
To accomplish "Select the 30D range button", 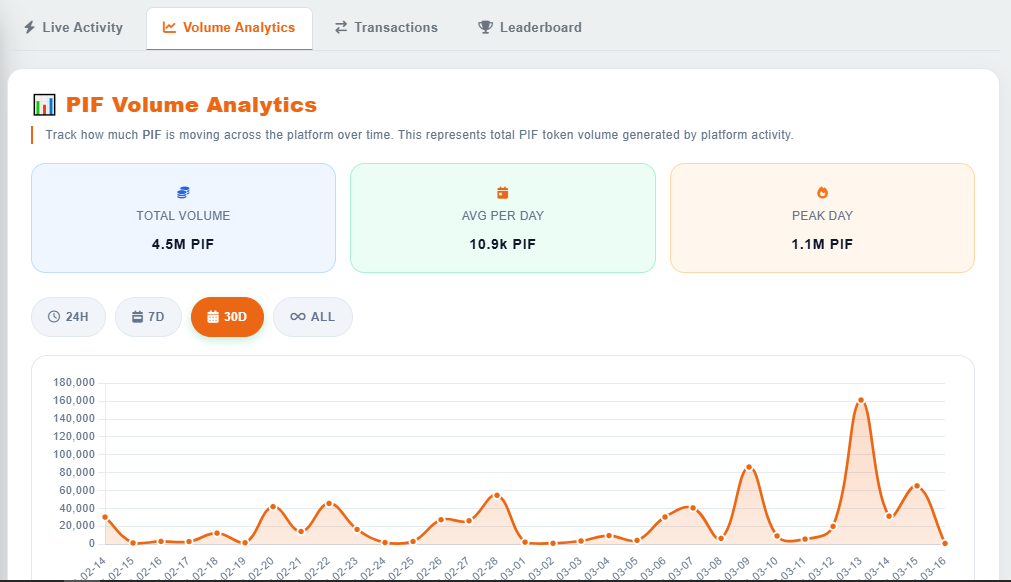I will [x=227, y=317].
